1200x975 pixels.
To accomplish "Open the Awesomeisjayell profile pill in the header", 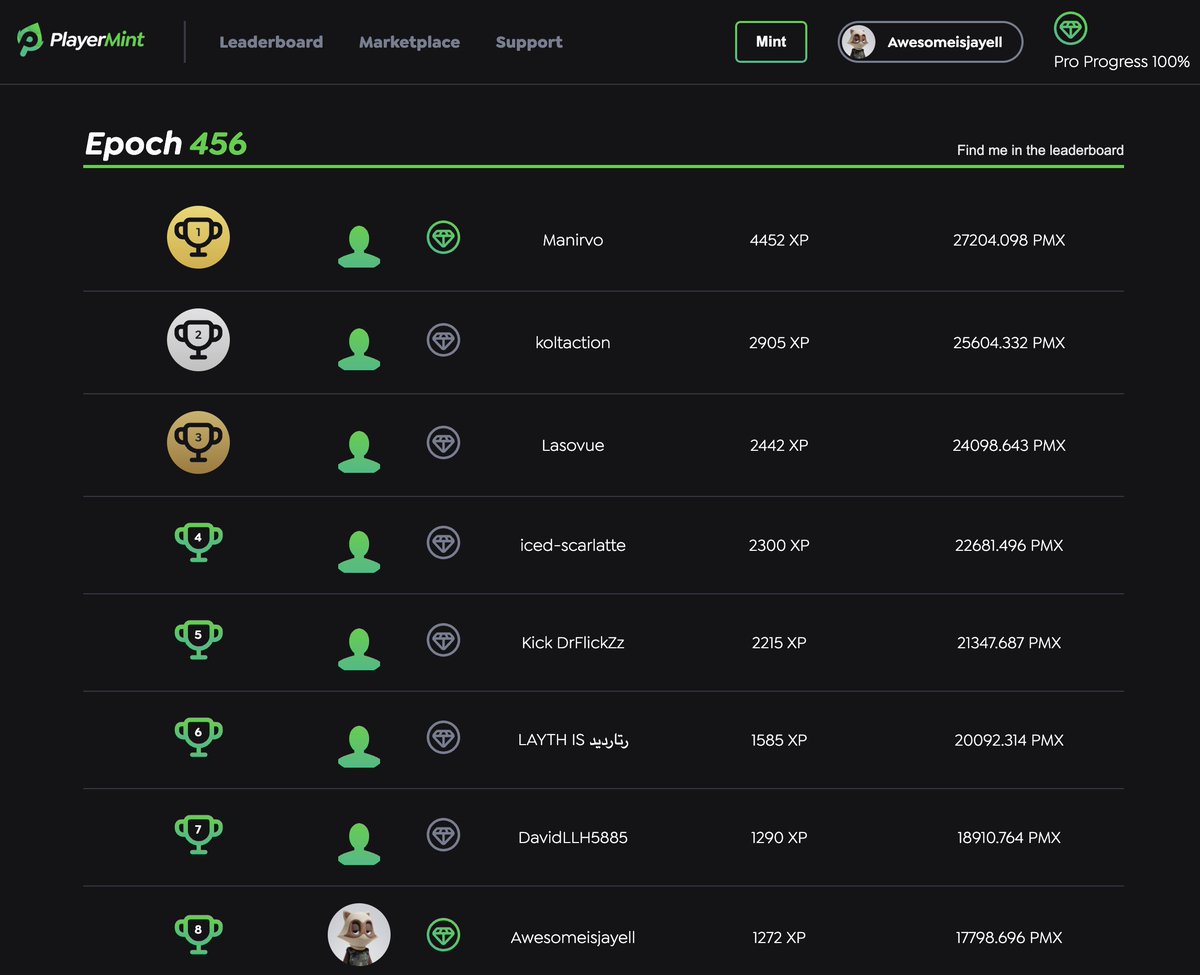I will 930,42.
